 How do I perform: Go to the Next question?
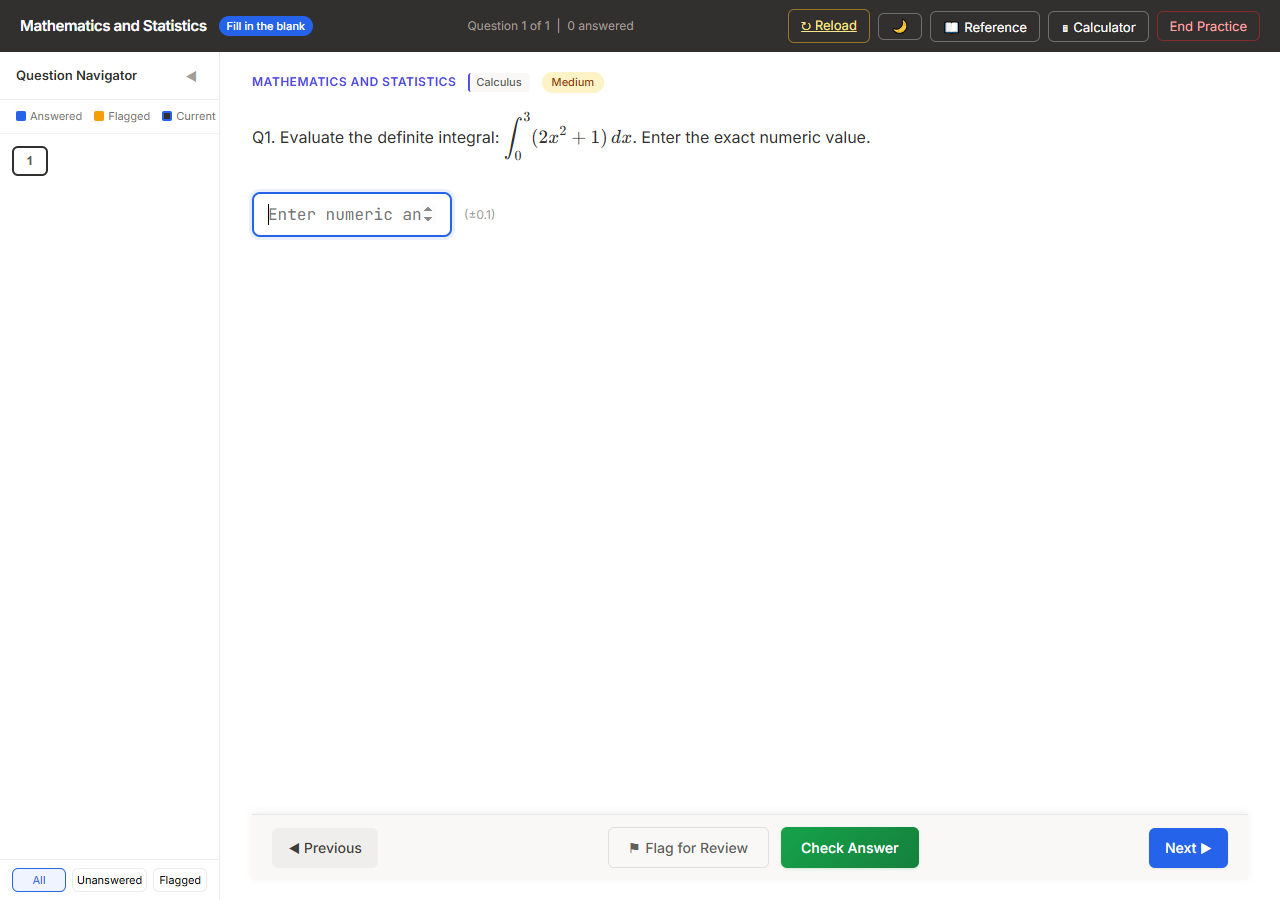[x=1188, y=848]
